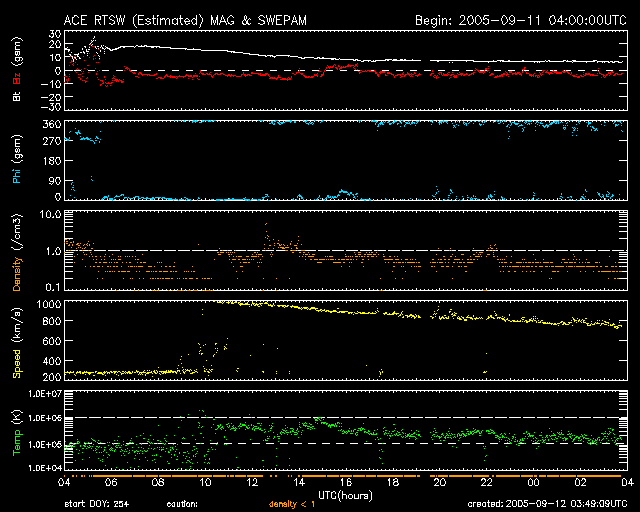Screen dimensions: 640x512
Task: Click the 'start DOY: 254' text
Action: [x=99, y=503]
